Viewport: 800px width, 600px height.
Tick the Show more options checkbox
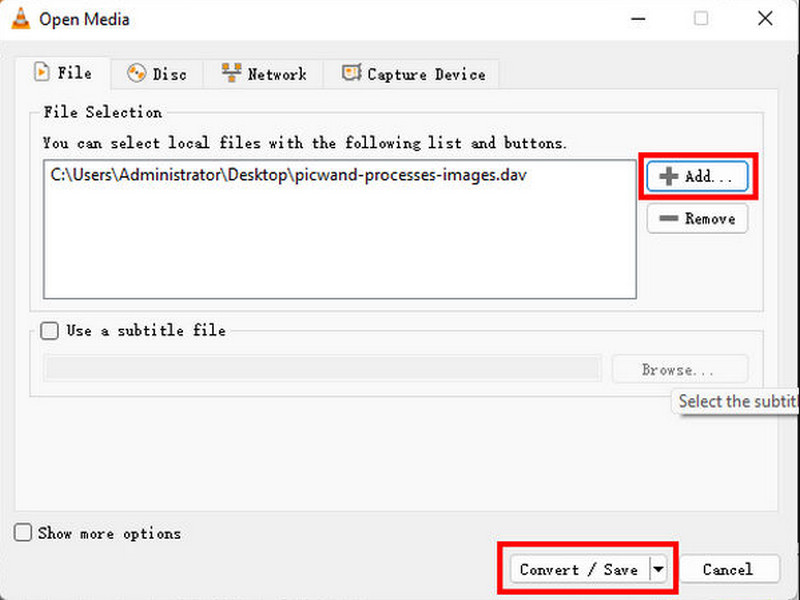23,533
